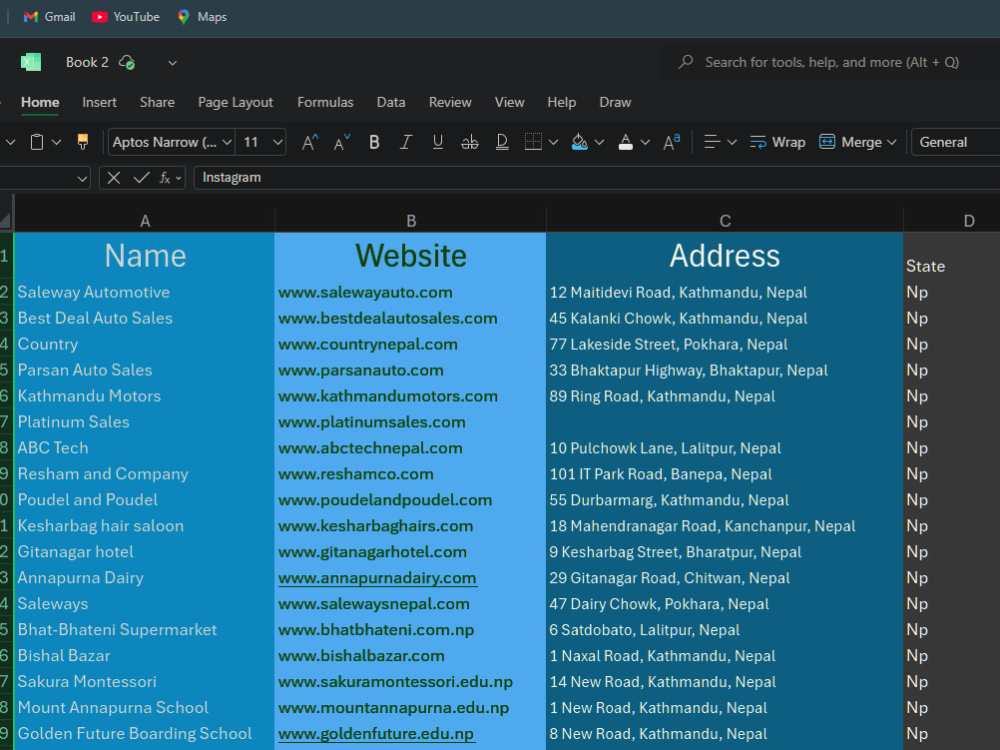
Task: Apply the fill color bucket
Action: point(580,142)
